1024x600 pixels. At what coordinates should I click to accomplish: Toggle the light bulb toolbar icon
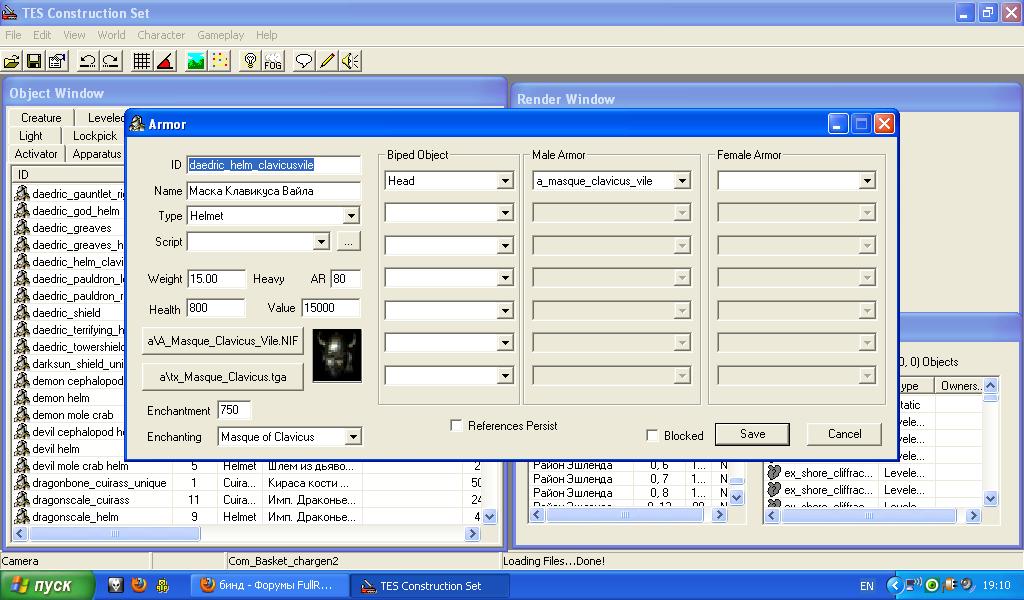(249, 61)
